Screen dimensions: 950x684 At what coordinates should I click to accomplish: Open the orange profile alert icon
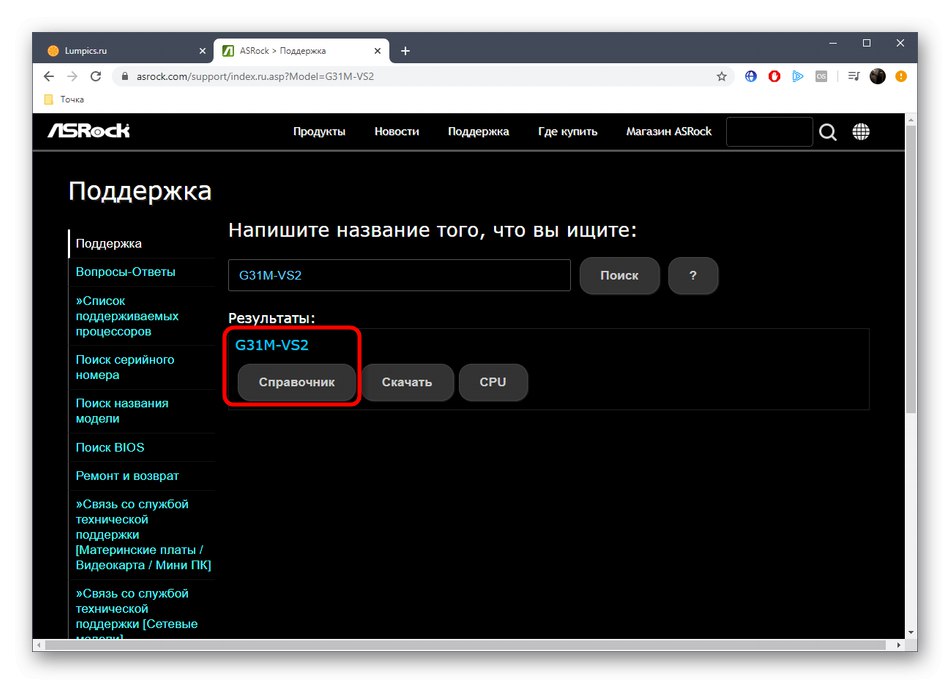[901, 76]
